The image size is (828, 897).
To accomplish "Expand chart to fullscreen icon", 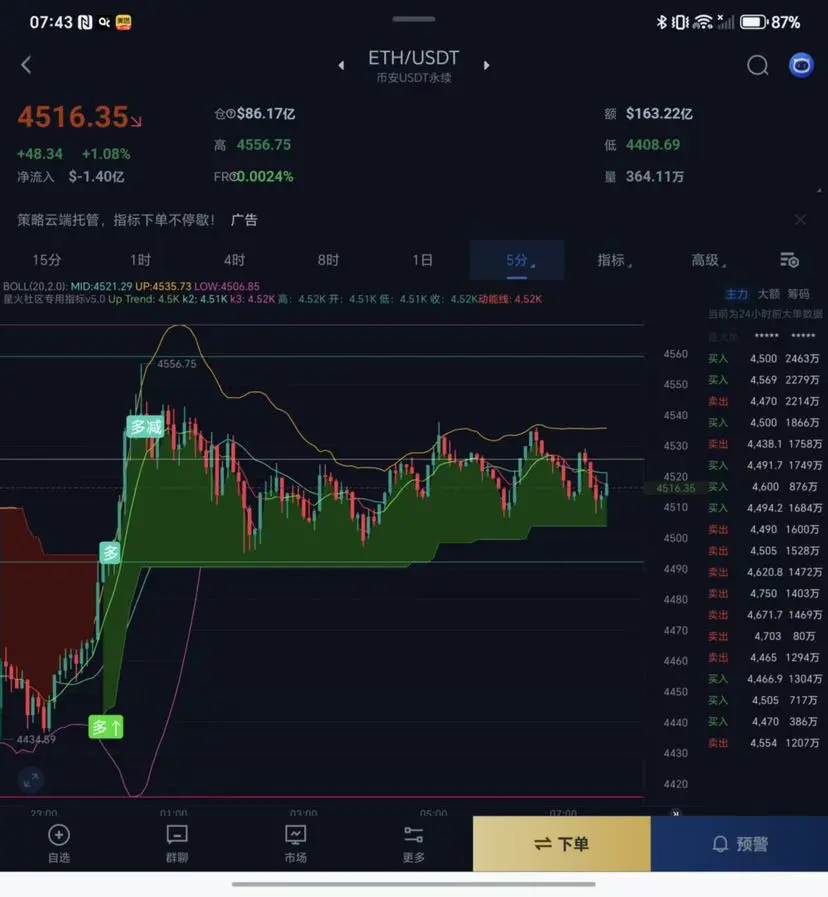I will click(x=30, y=779).
